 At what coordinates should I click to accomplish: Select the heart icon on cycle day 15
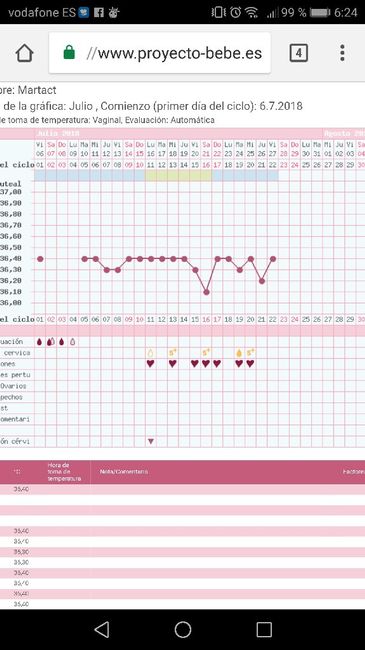[x=195, y=364]
